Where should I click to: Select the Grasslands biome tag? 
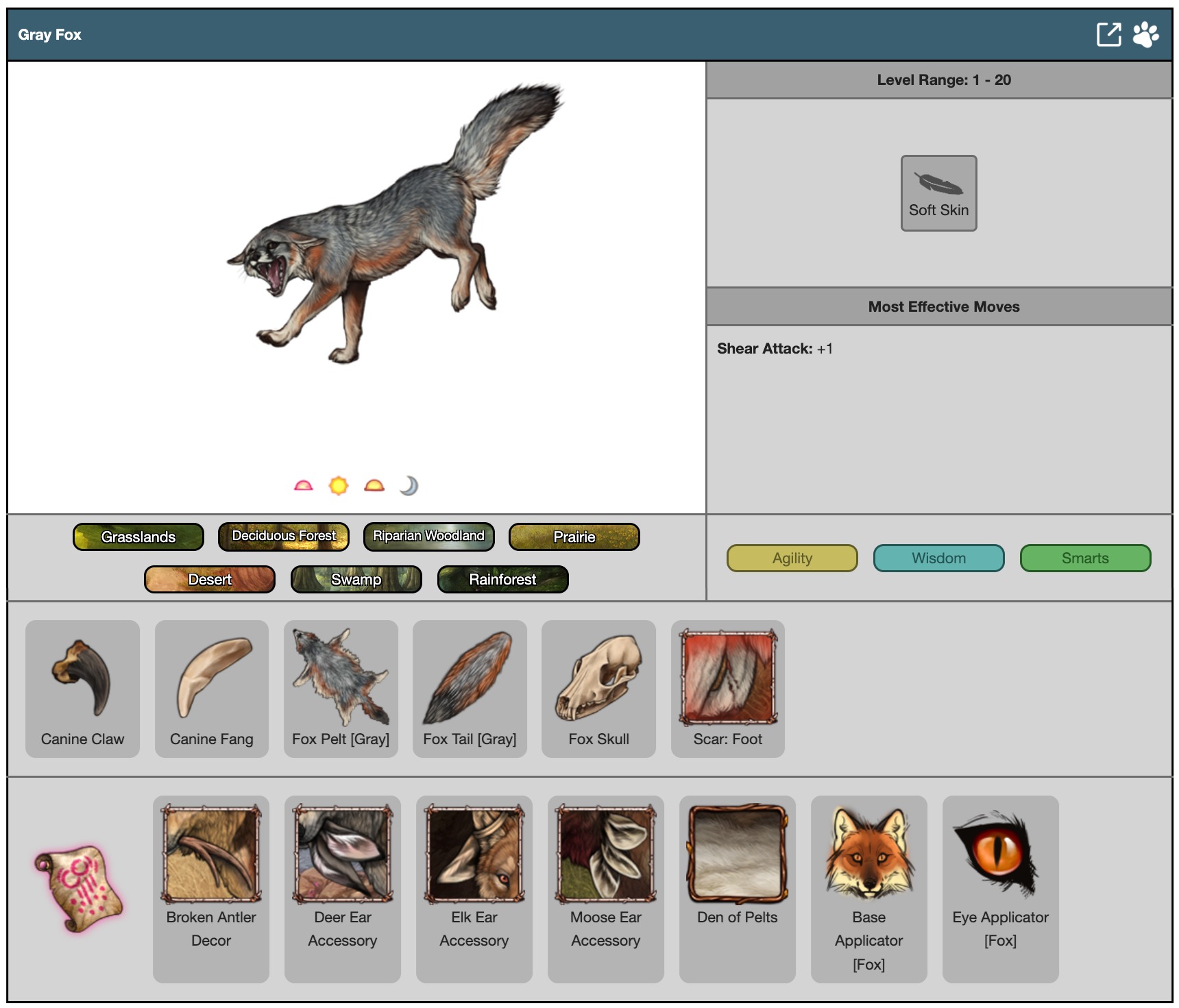coord(138,537)
